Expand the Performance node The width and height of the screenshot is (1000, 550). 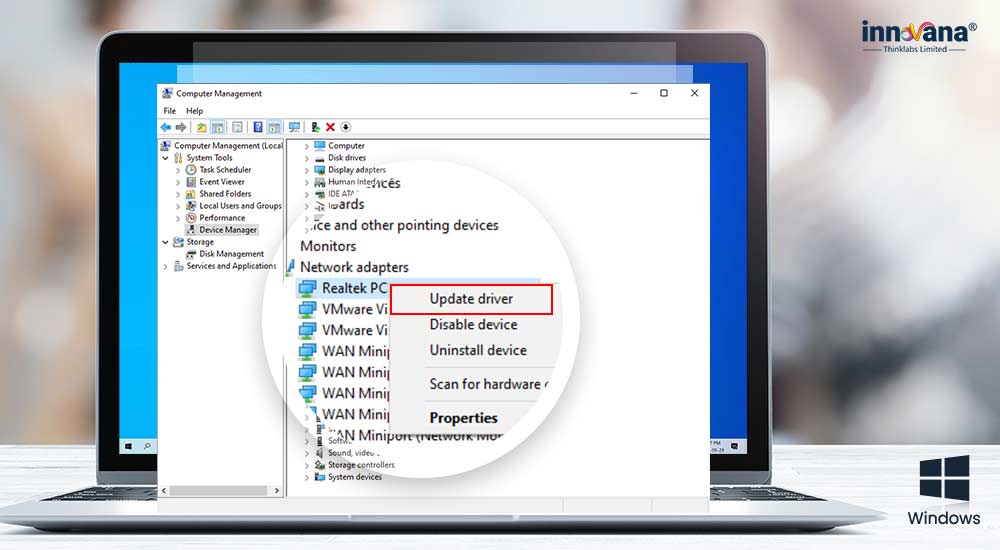(178, 218)
